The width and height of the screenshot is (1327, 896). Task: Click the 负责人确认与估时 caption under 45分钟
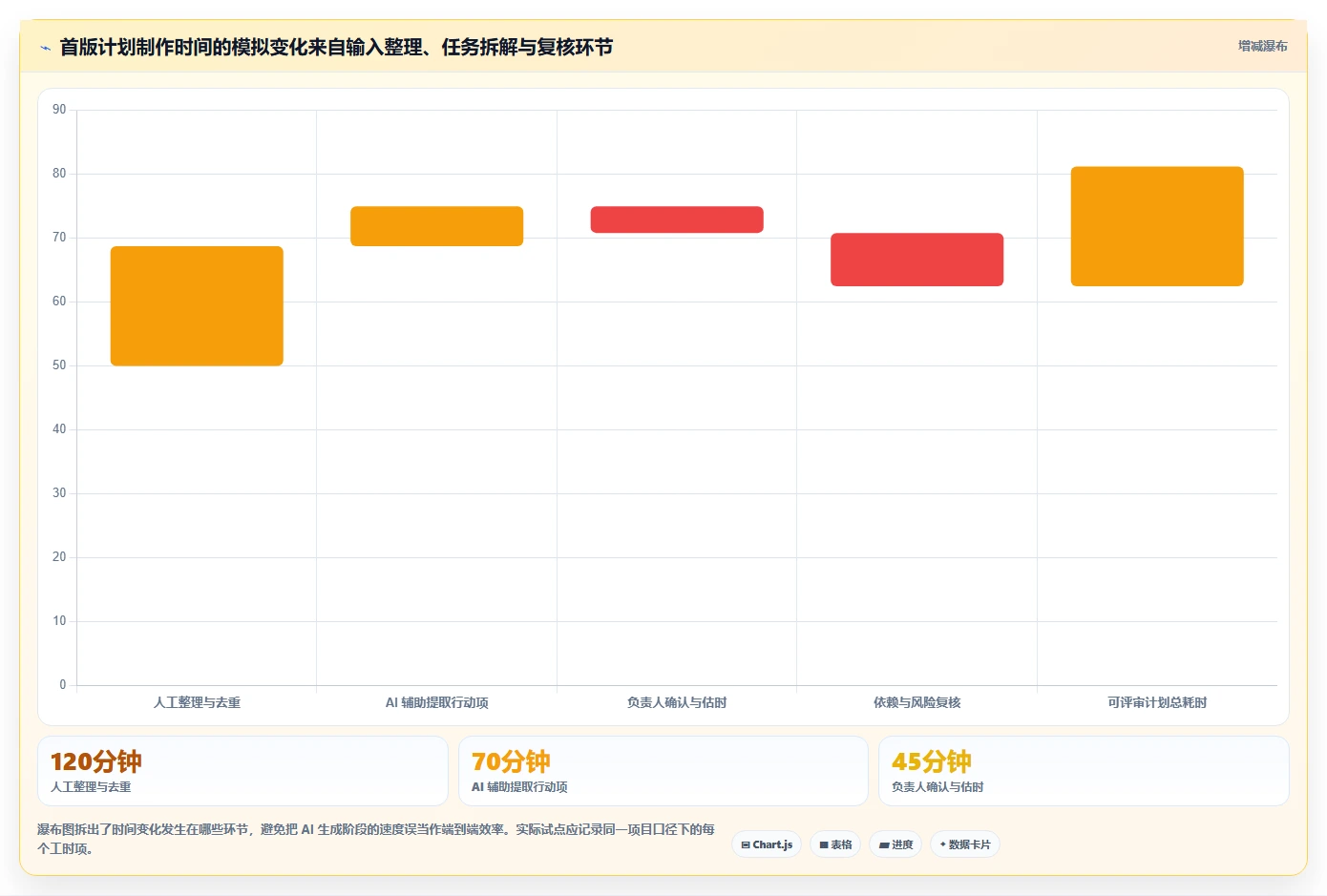pos(937,787)
